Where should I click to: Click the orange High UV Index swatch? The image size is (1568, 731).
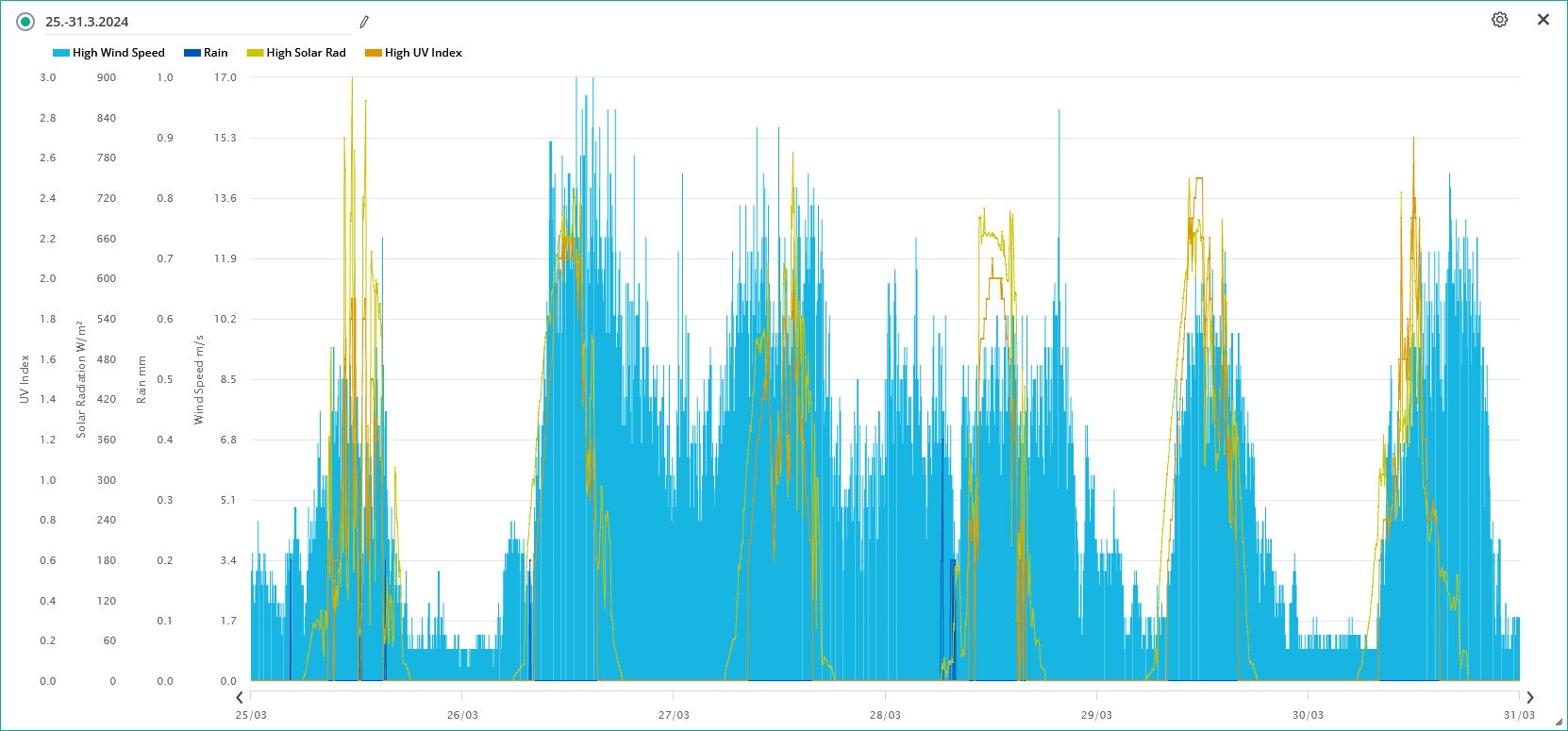point(374,53)
